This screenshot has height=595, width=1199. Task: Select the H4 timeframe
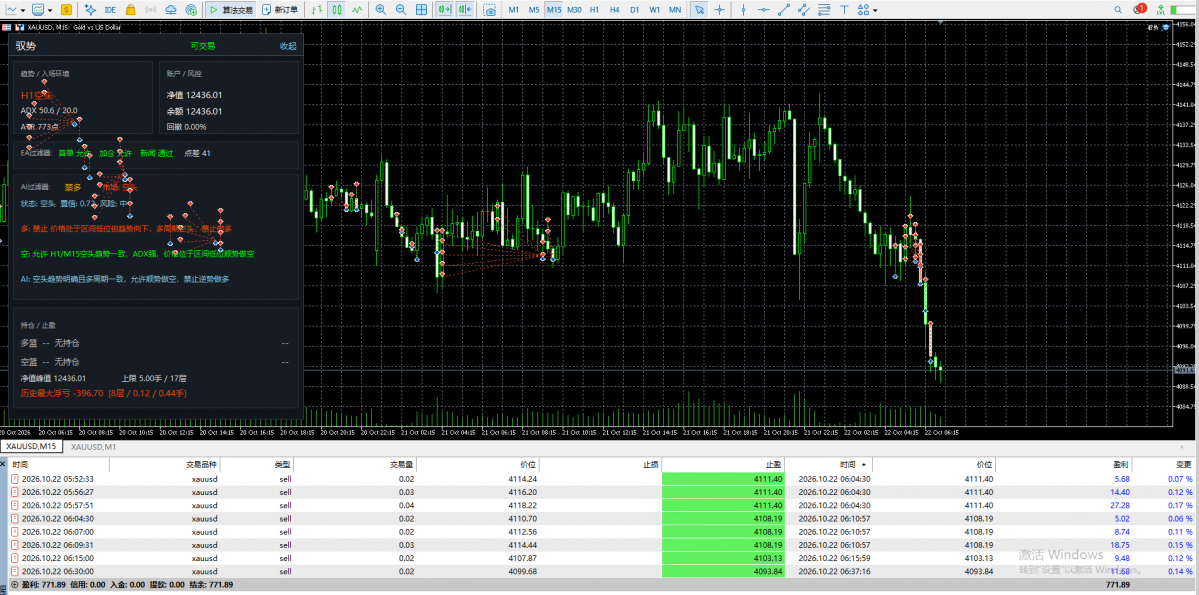coord(614,10)
